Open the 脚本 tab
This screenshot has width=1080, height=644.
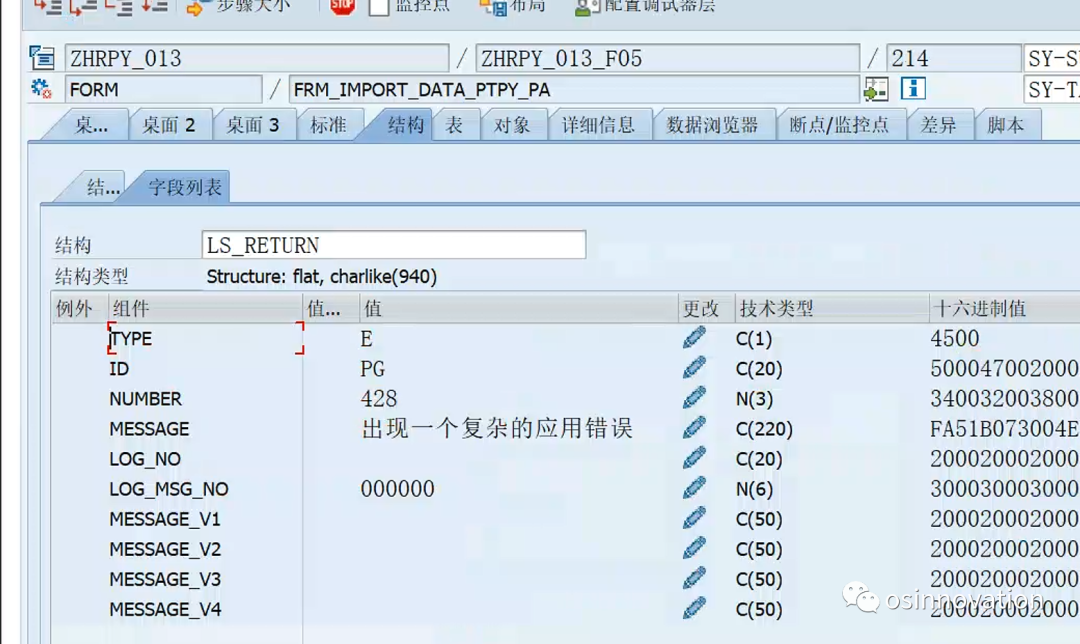(1006, 125)
